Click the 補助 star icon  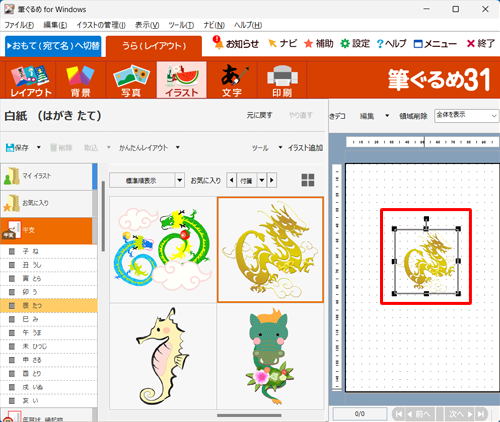[x=309, y=43]
